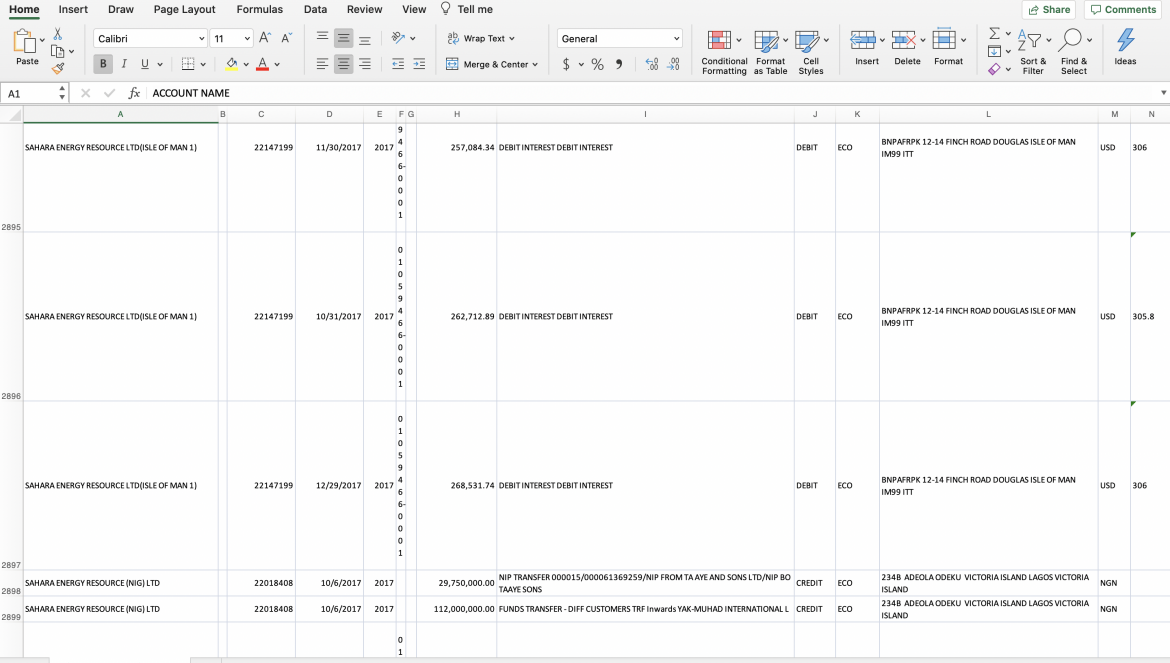This screenshot has height=663, width=1170.
Task: Apply the Borders button
Action: point(188,64)
